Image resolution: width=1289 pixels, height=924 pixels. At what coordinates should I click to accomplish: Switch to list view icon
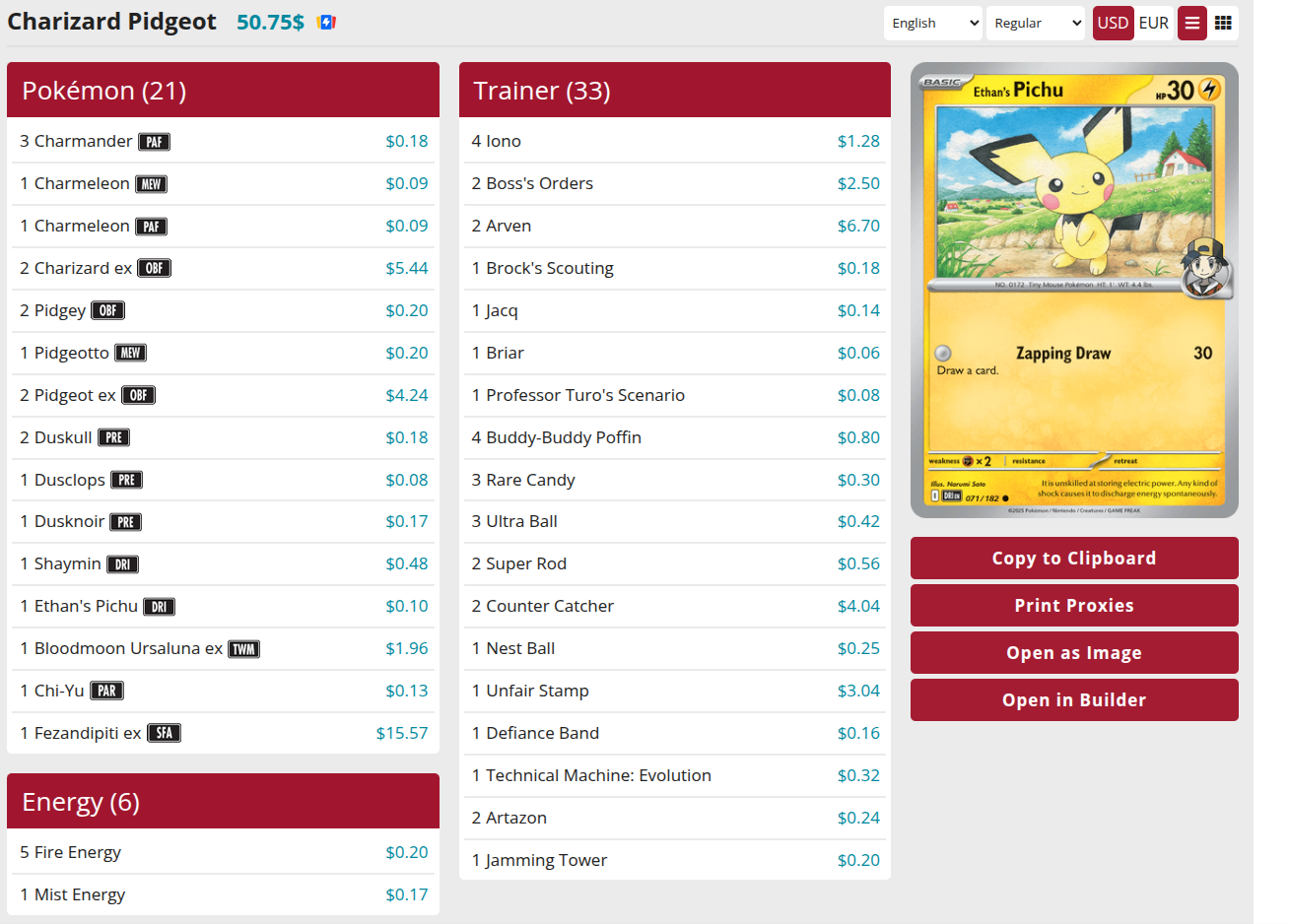(1192, 23)
